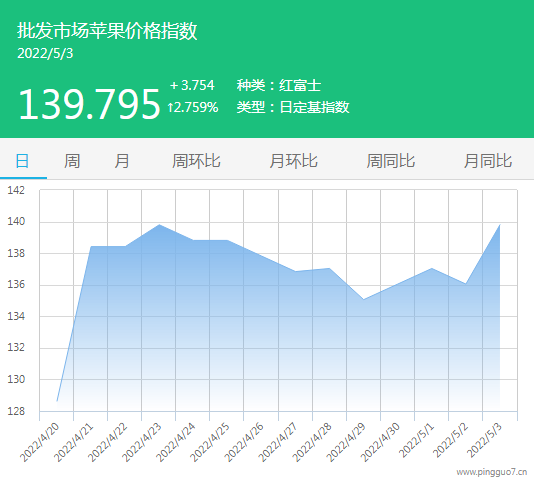Select the 日 daily tab
Screen dimensions: 534x483
pos(22,161)
